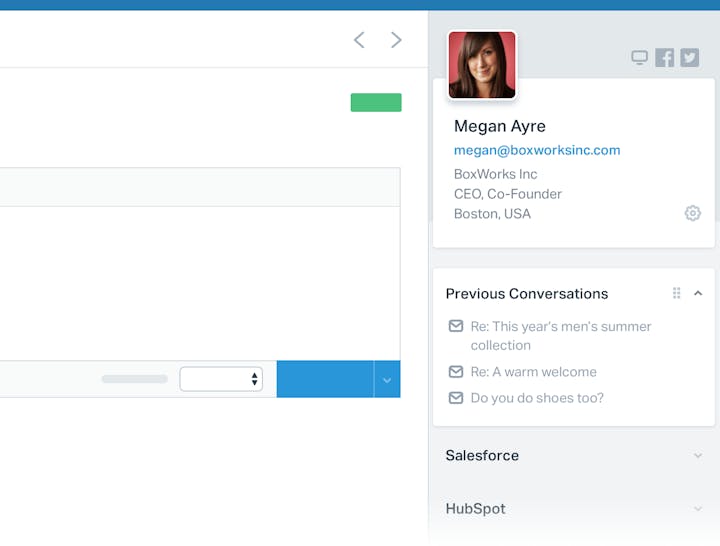Go to previous conversation with left arrow
The image size is (720, 546).
[x=359, y=40]
